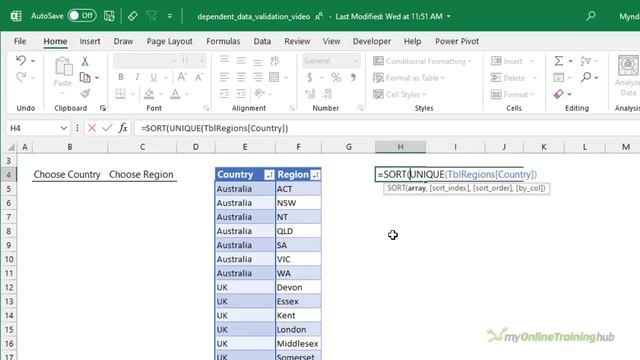Click the Fill down icon
The width and height of the screenshot is (640, 360).
click(558, 77)
